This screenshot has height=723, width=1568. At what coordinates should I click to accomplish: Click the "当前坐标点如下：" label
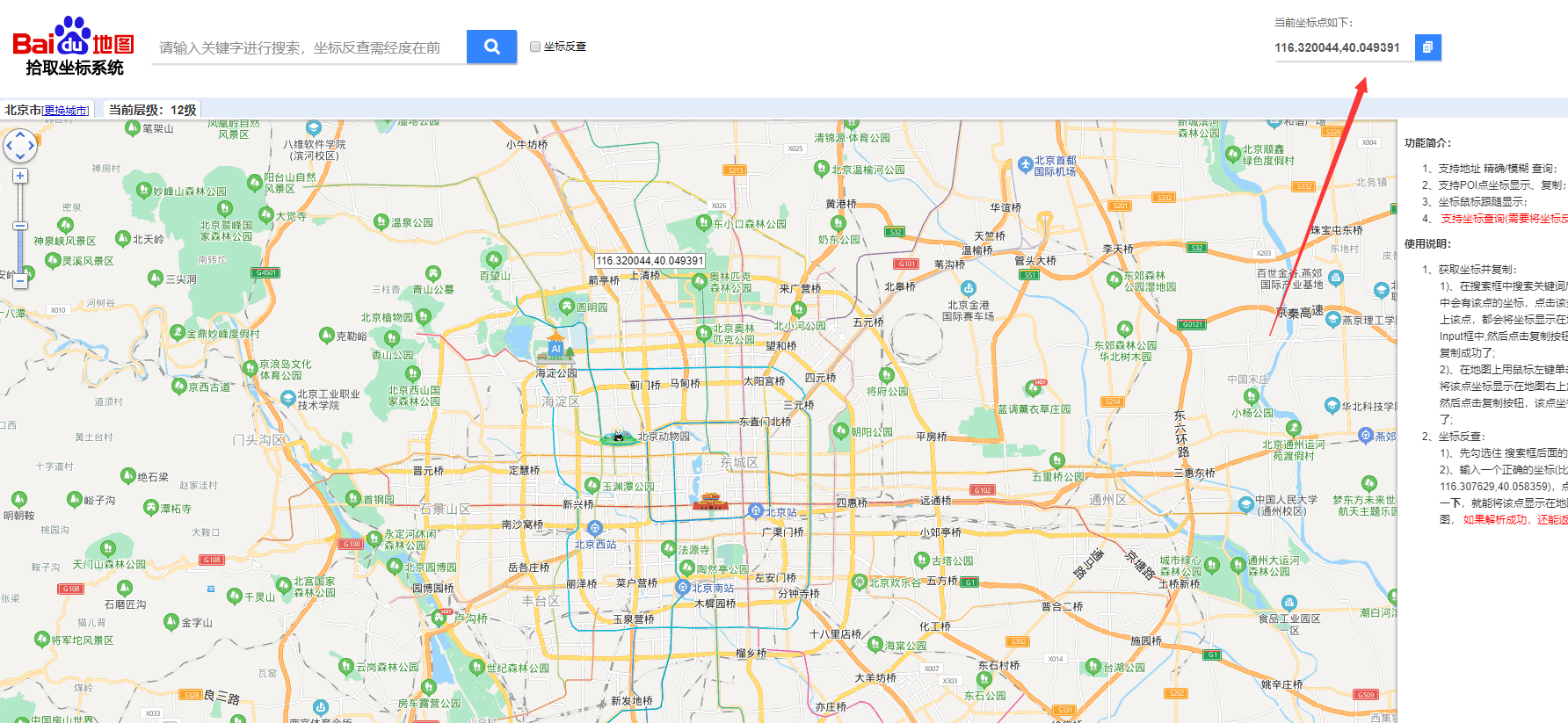tap(1314, 23)
